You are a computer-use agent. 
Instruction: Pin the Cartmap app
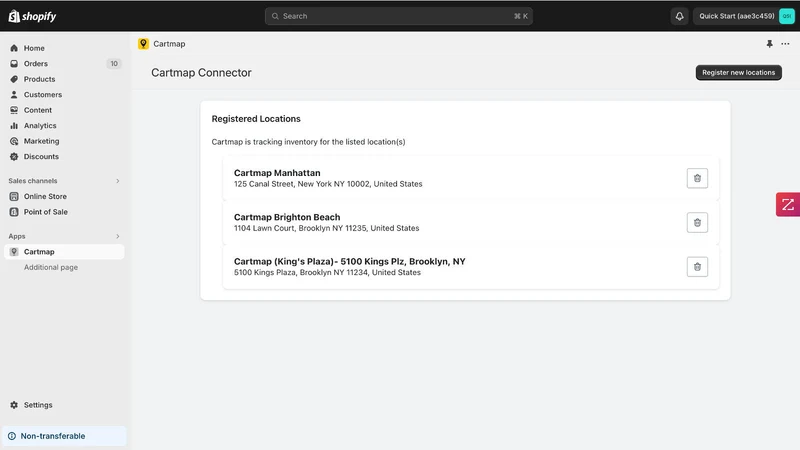click(769, 44)
